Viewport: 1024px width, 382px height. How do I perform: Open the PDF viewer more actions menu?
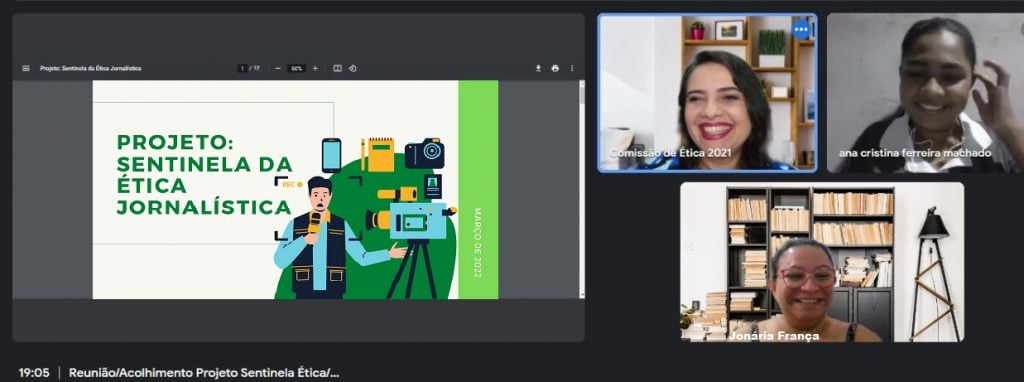[x=572, y=68]
